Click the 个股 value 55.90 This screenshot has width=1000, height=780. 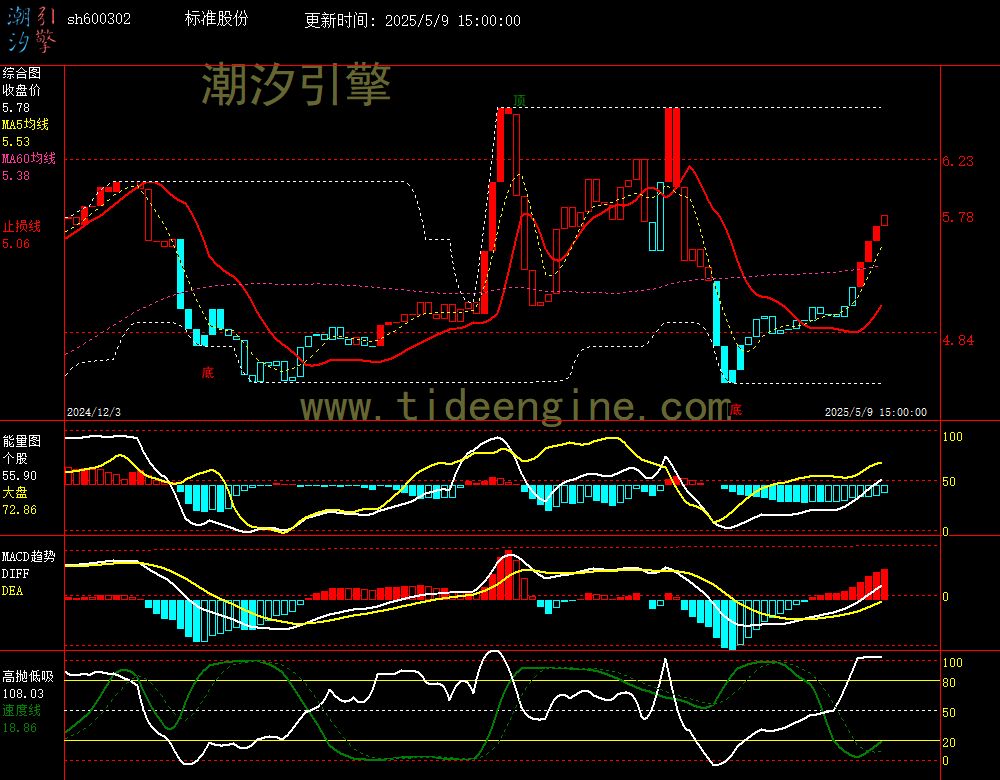(x=20, y=476)
